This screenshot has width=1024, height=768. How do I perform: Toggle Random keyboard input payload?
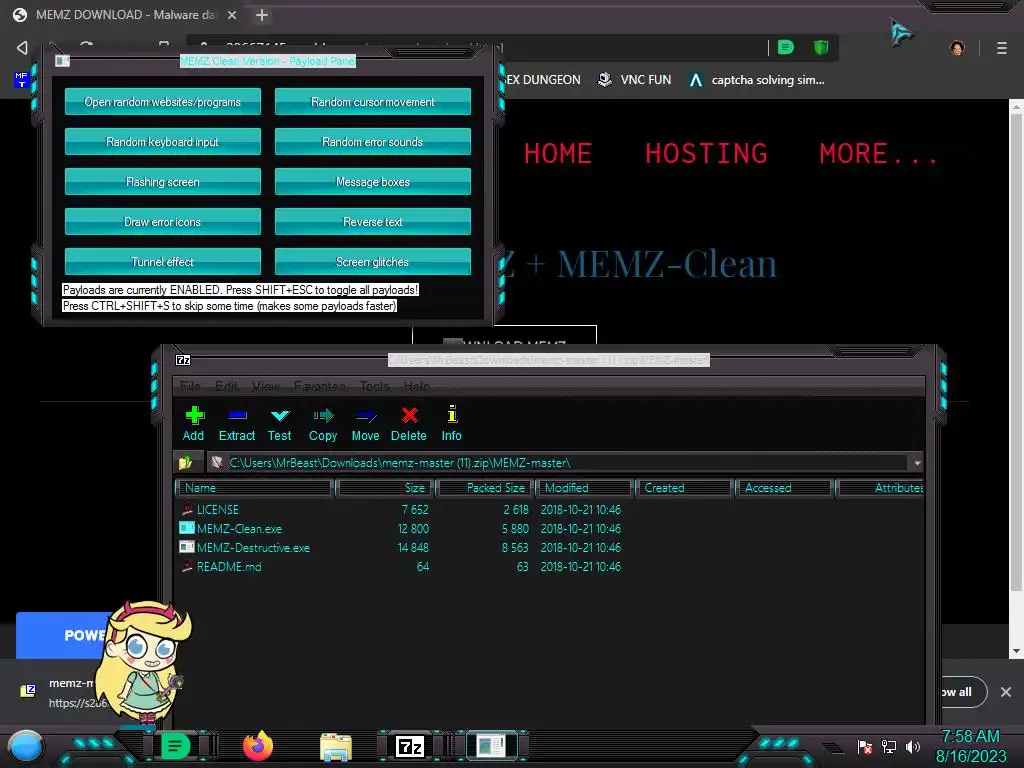pyautogui.click(x=163, y=142)
